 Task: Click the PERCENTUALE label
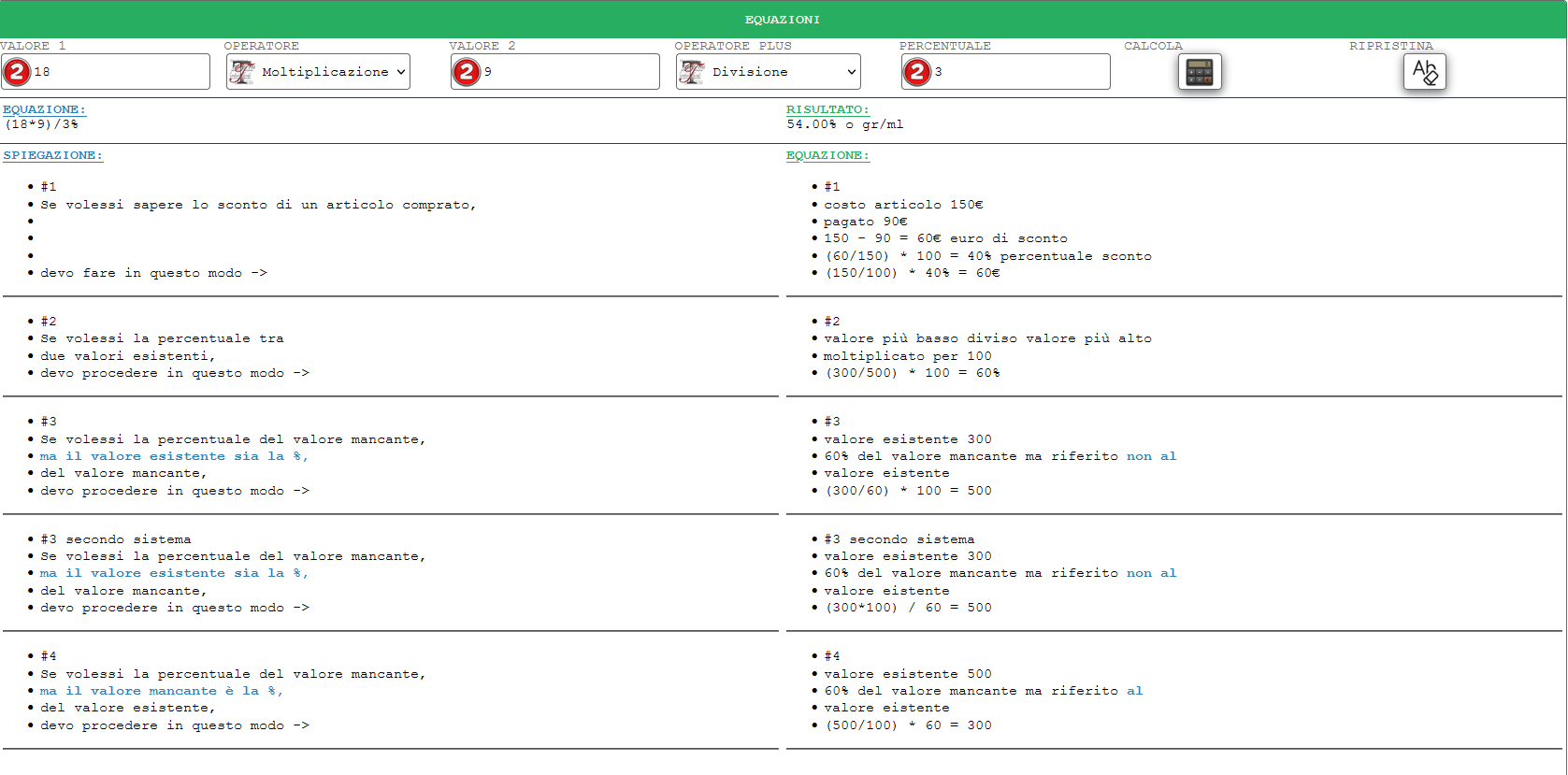945,46
